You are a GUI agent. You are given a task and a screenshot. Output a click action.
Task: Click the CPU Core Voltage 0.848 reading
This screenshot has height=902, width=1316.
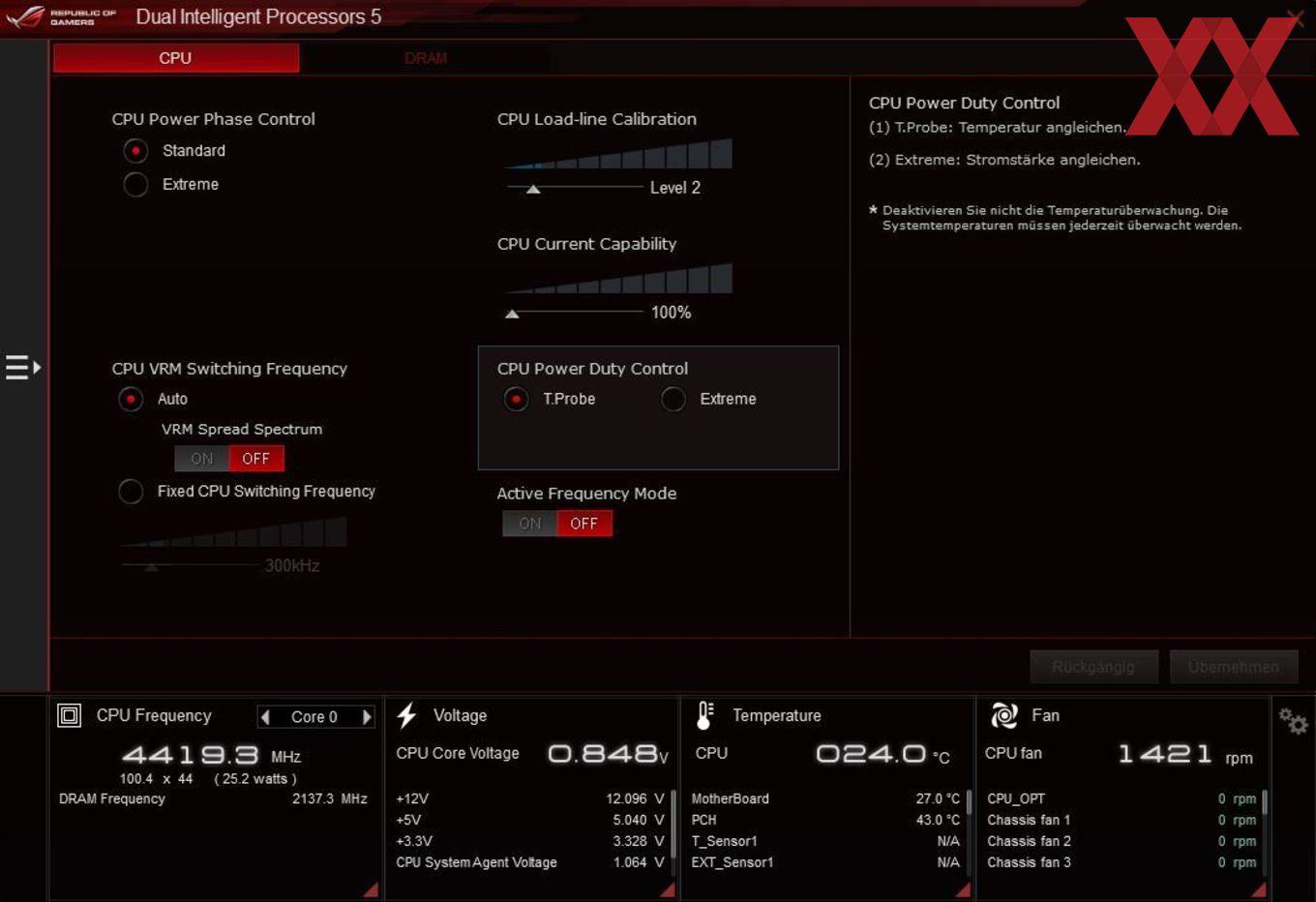point(608,753)
